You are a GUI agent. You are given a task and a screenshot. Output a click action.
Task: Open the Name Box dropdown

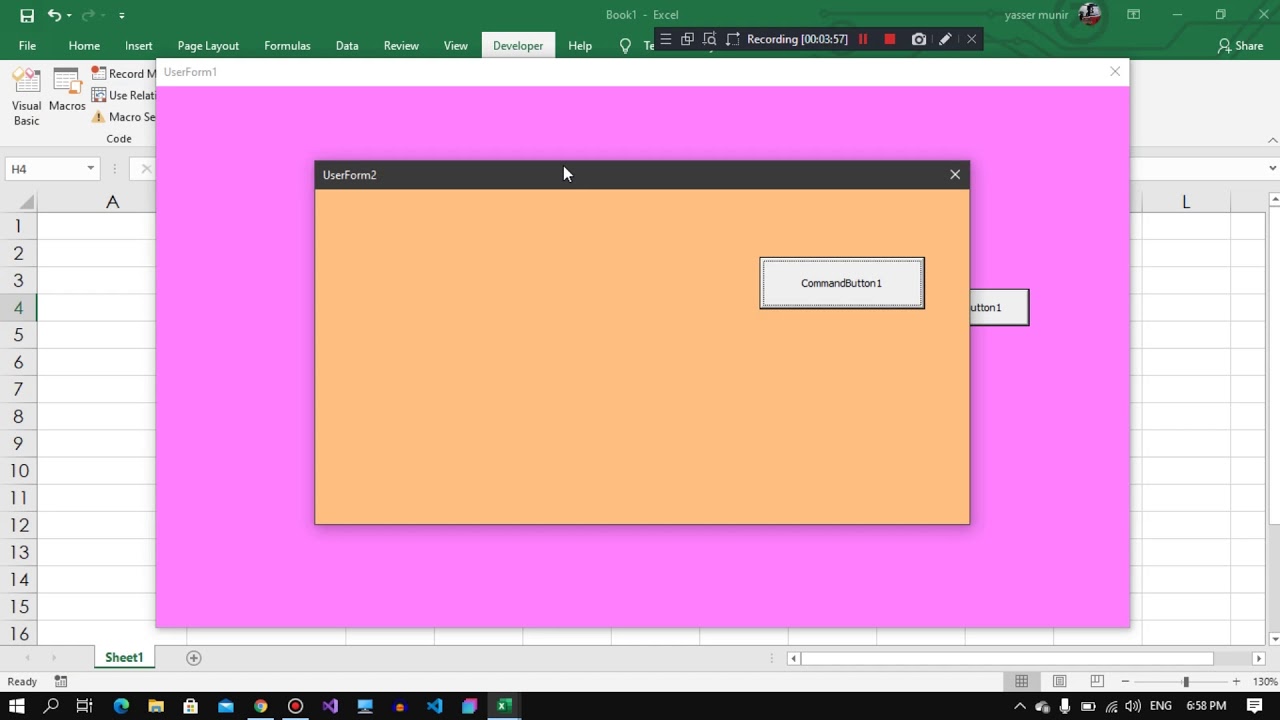pyautogui.click(x=90, y=169)
